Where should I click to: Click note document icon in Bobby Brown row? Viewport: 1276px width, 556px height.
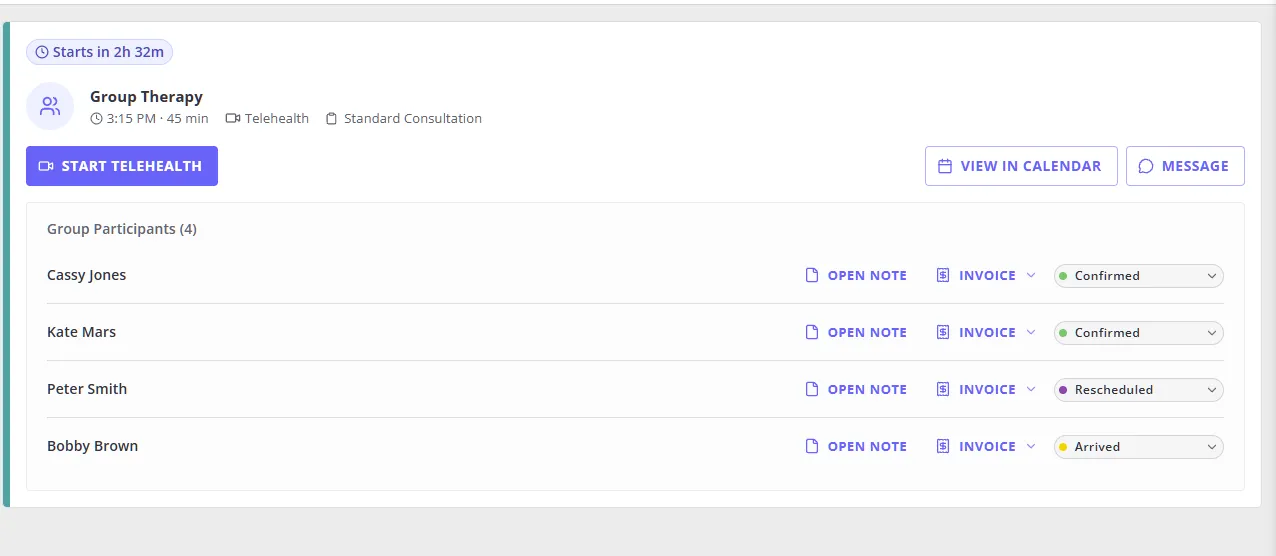click(812, 447)
